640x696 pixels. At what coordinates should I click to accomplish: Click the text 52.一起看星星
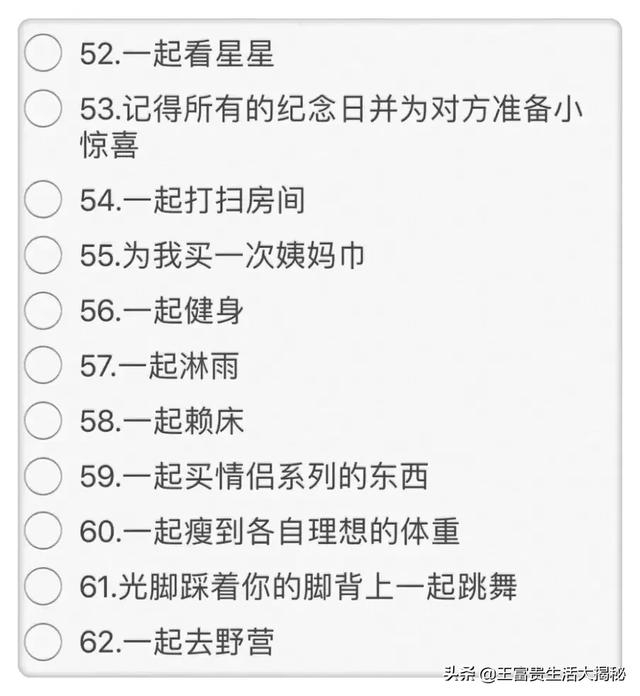pyautogui.click(x=177, y=53)
